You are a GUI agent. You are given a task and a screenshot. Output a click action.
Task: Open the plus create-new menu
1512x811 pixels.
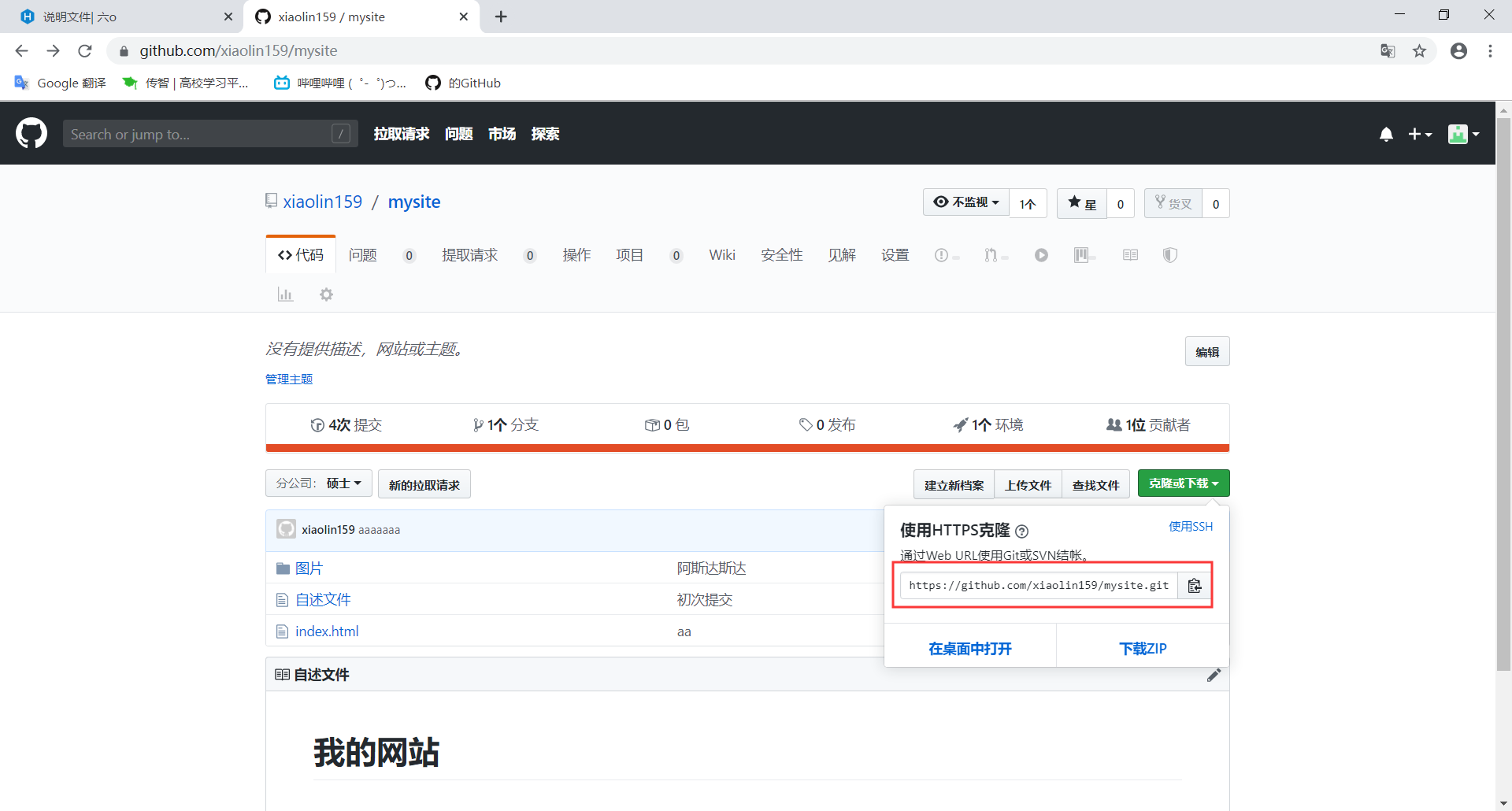point(1420,135)
